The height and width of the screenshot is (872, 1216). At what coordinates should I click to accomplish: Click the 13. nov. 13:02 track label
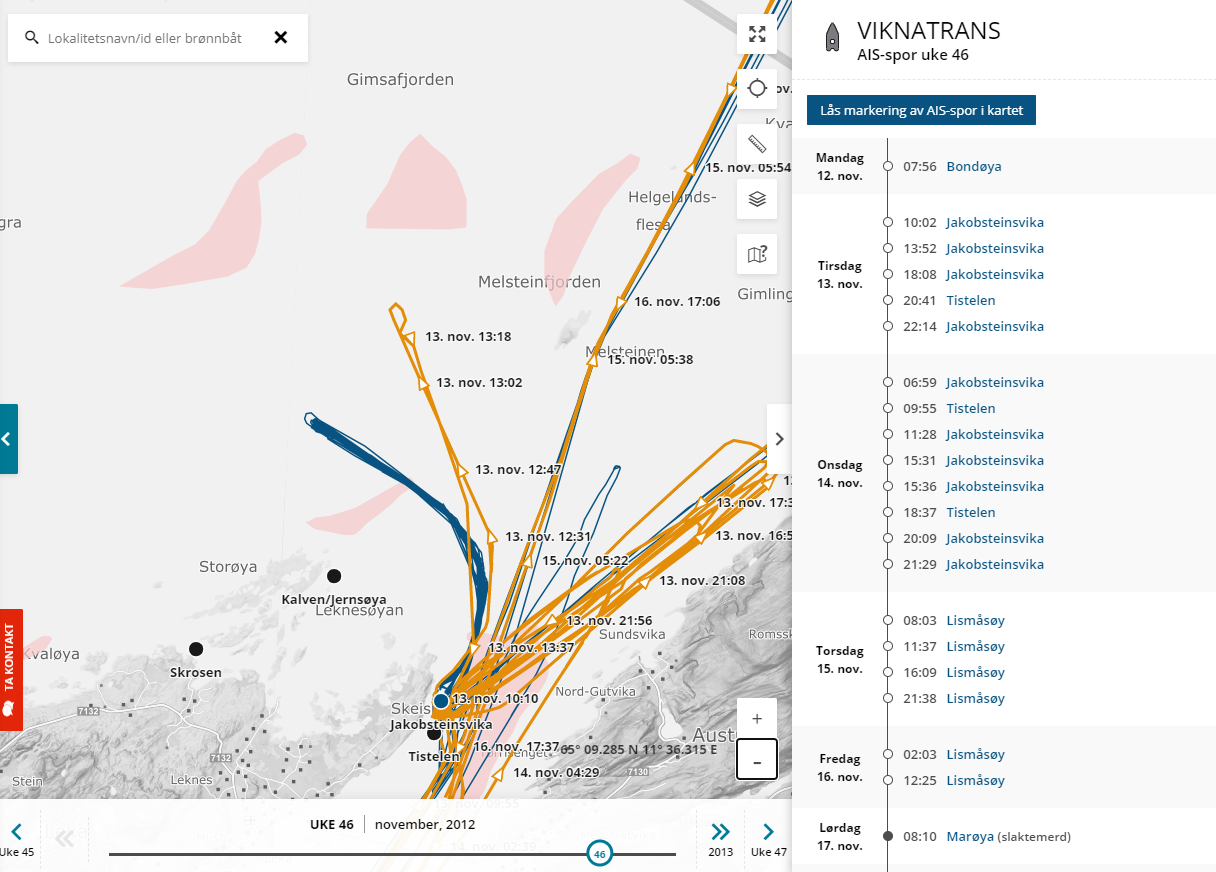(x=479, y=383)
